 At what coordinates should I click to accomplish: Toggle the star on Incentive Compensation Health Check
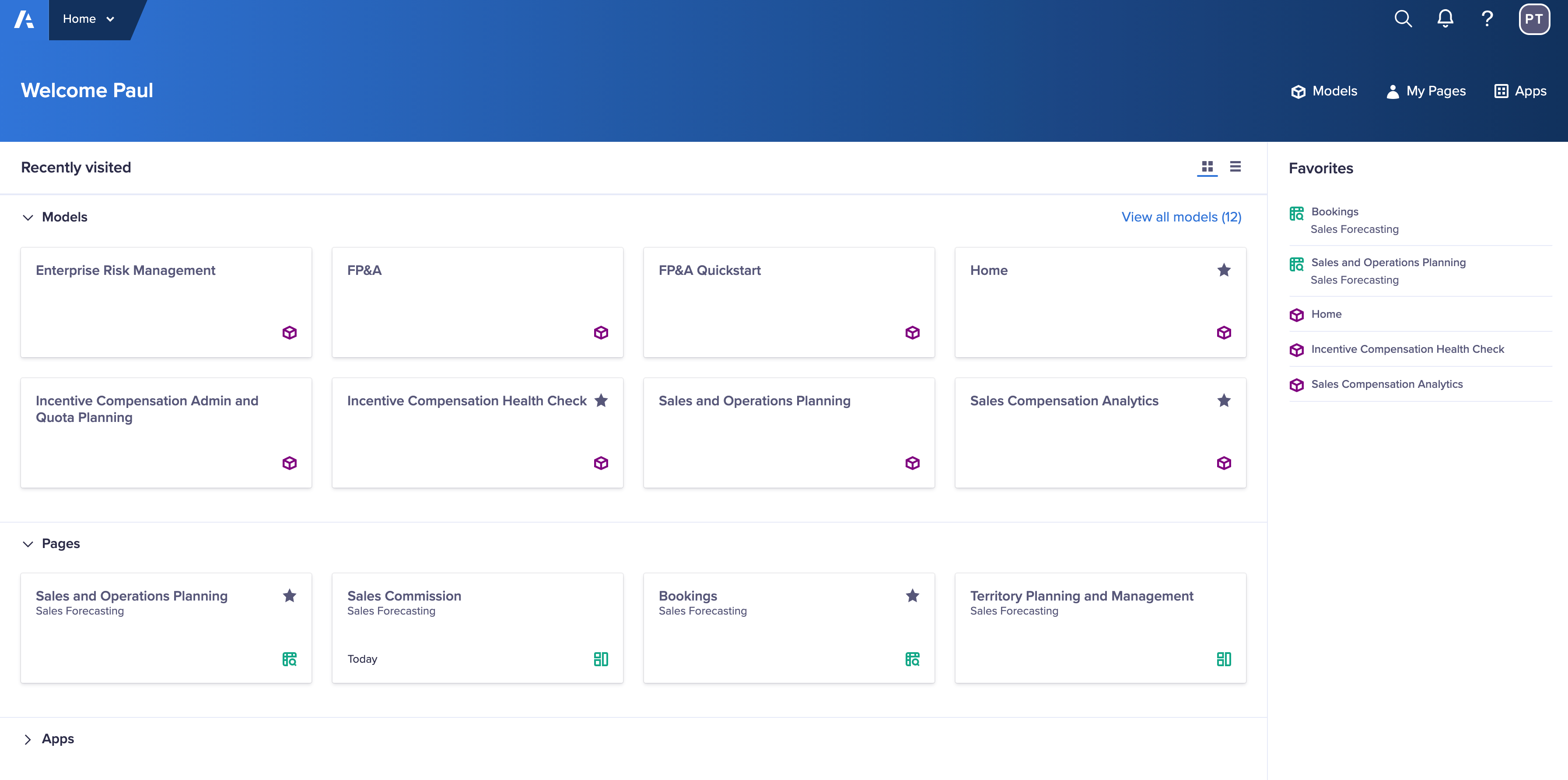point(602,401)
